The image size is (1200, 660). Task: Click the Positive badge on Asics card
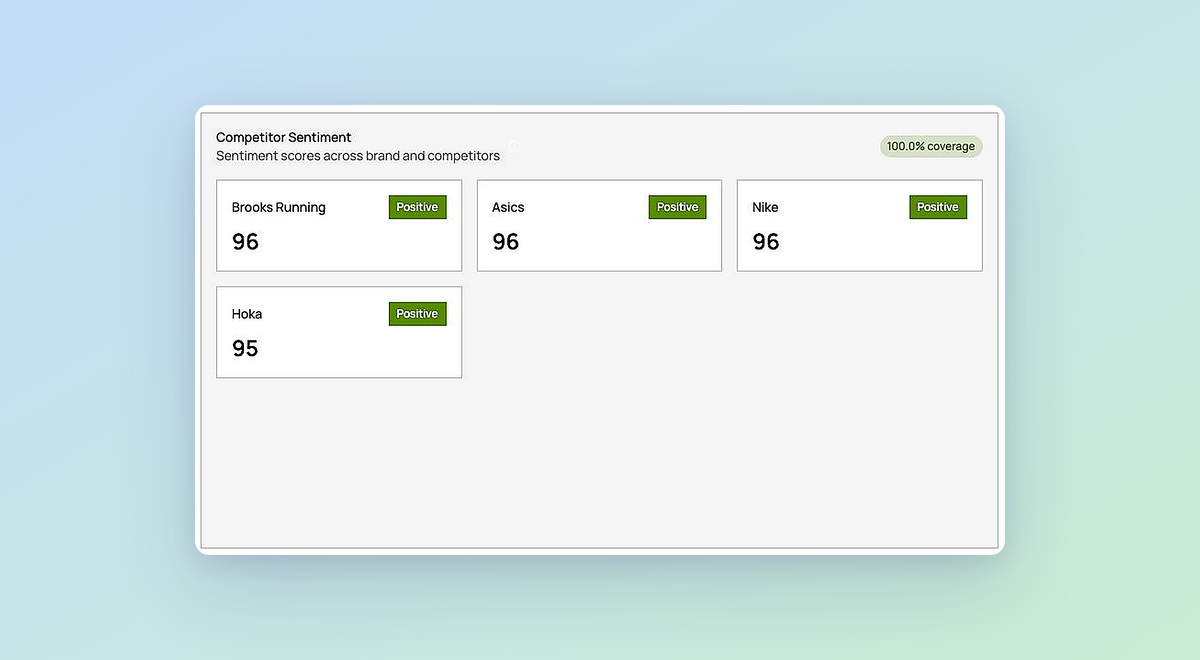click(677, 207)
